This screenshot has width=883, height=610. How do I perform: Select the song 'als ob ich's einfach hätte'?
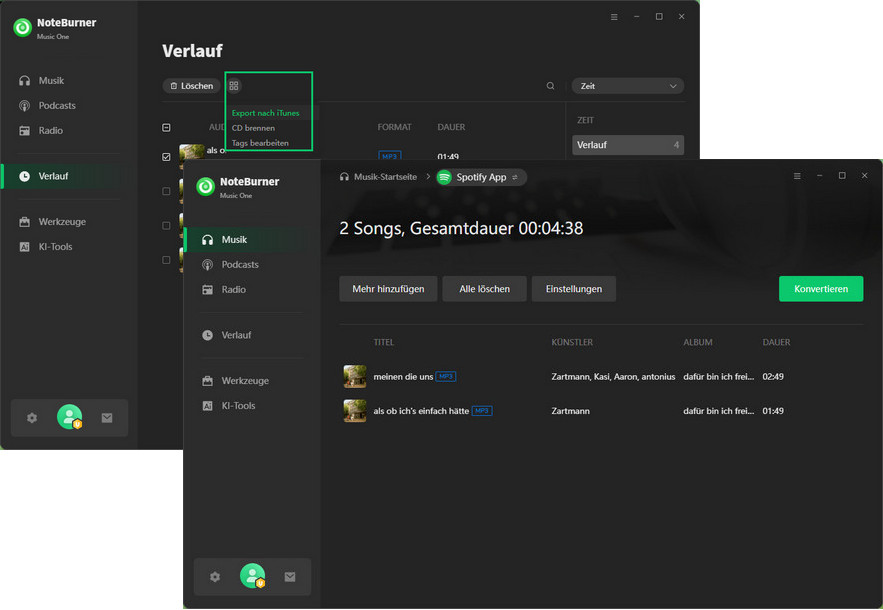(x=421, y=411)
